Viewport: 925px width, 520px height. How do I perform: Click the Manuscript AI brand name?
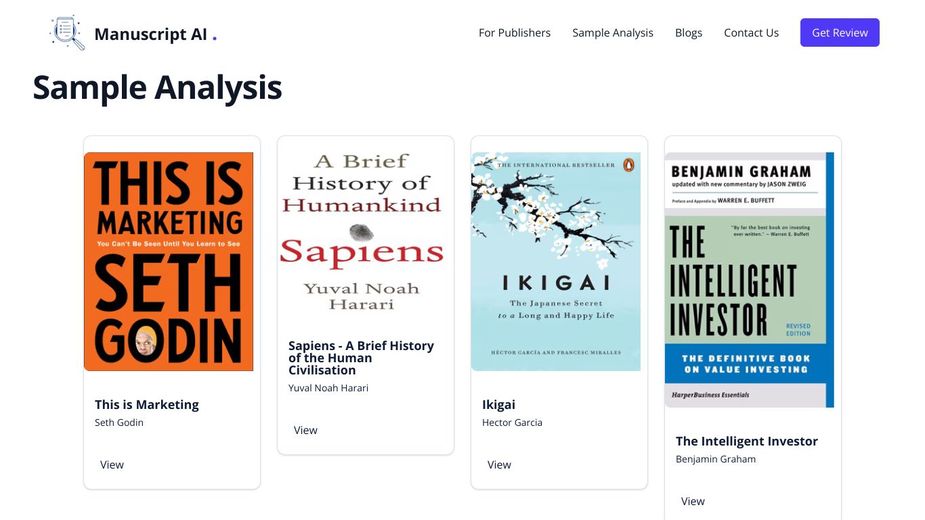[151, 34]
